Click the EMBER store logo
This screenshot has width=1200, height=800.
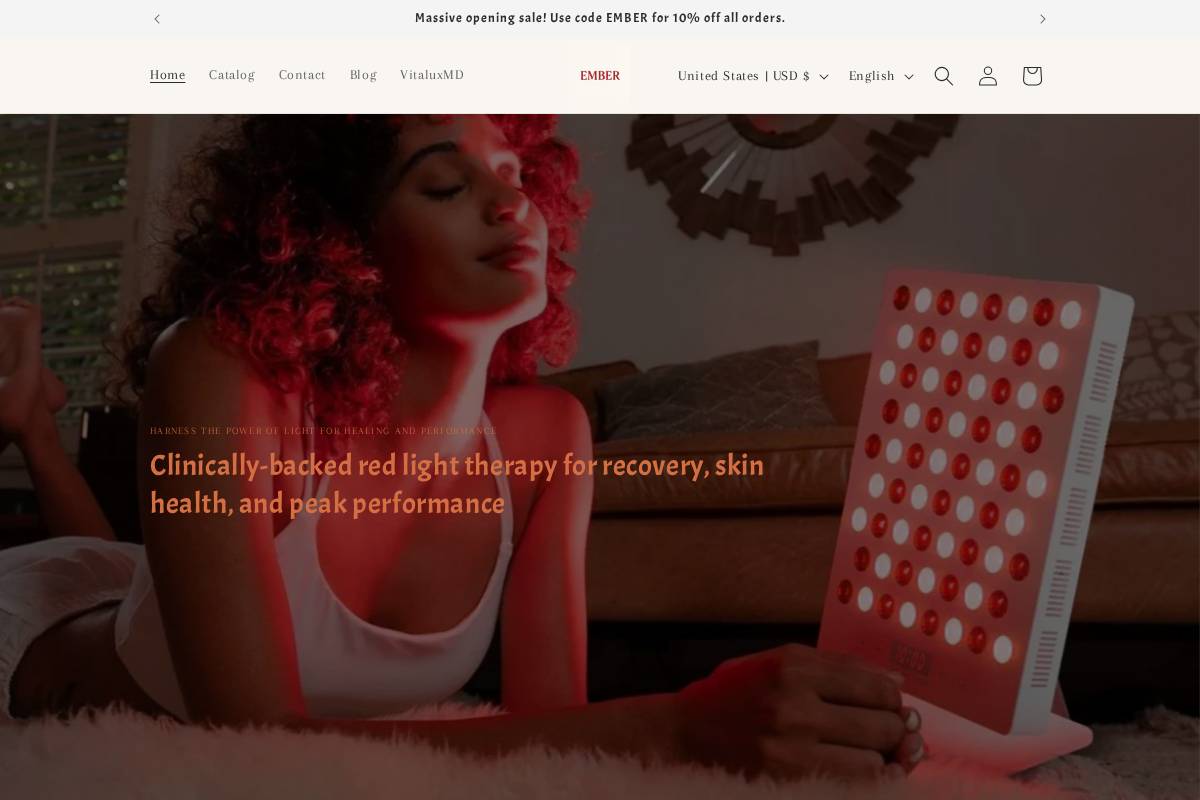(x=600, y=76)
